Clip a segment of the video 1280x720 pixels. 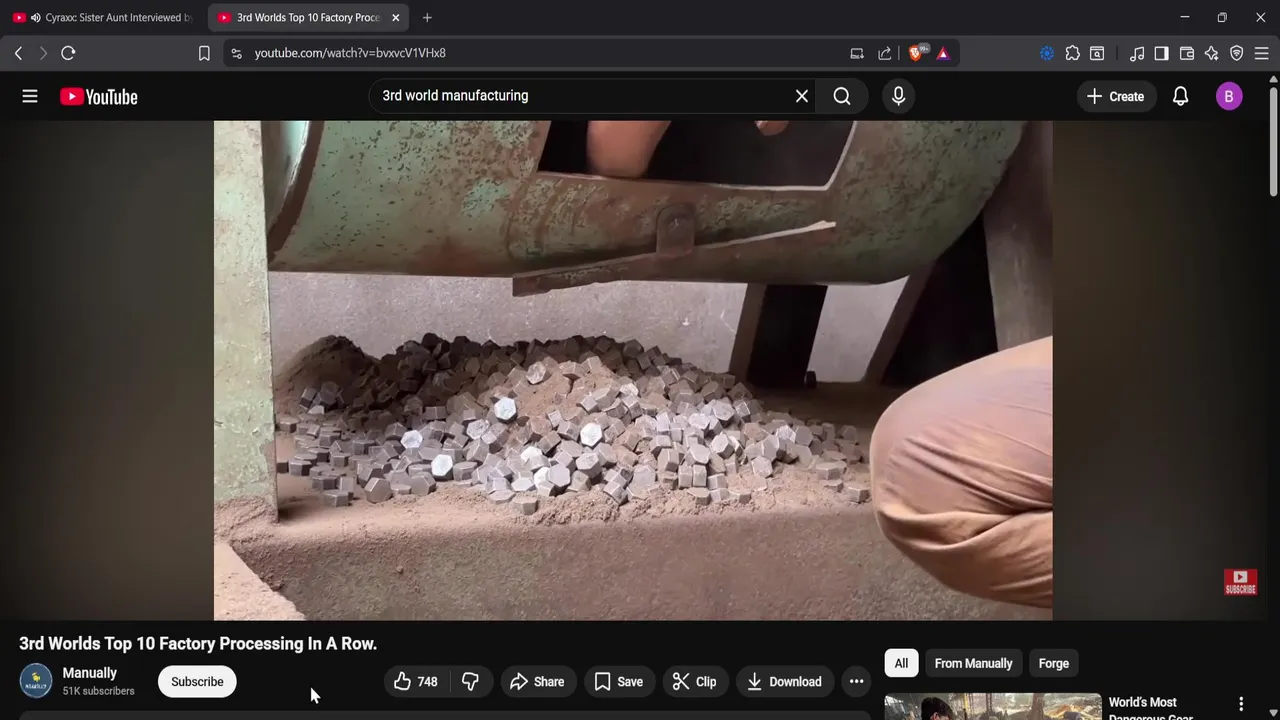[x=695, y=682]
